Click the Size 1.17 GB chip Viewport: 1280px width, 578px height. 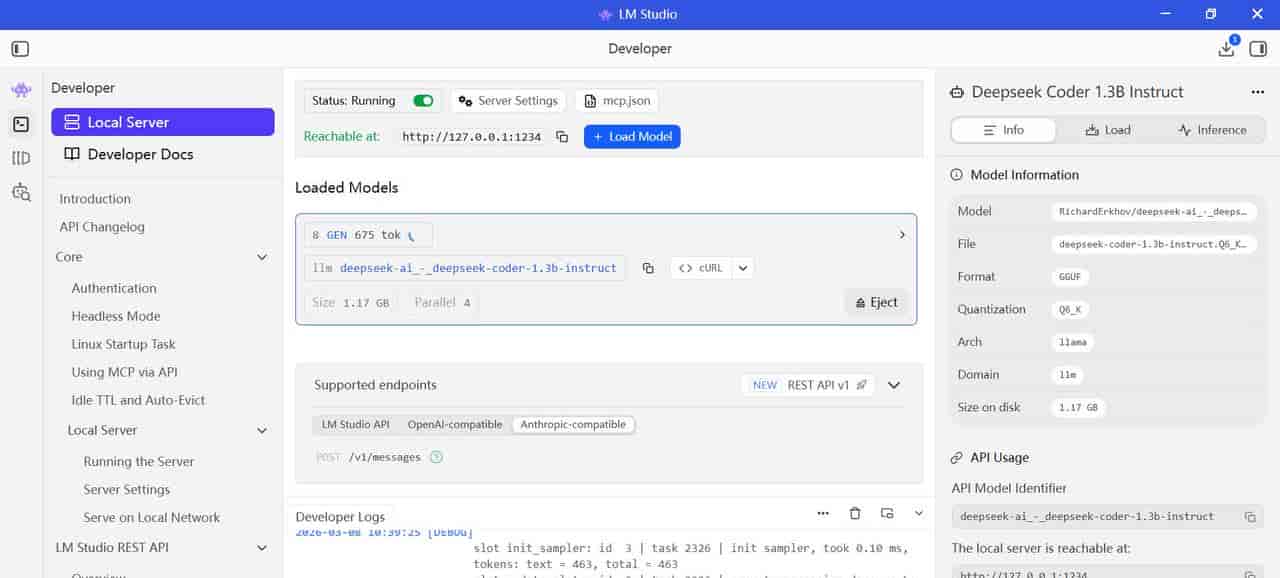point(350,303)
